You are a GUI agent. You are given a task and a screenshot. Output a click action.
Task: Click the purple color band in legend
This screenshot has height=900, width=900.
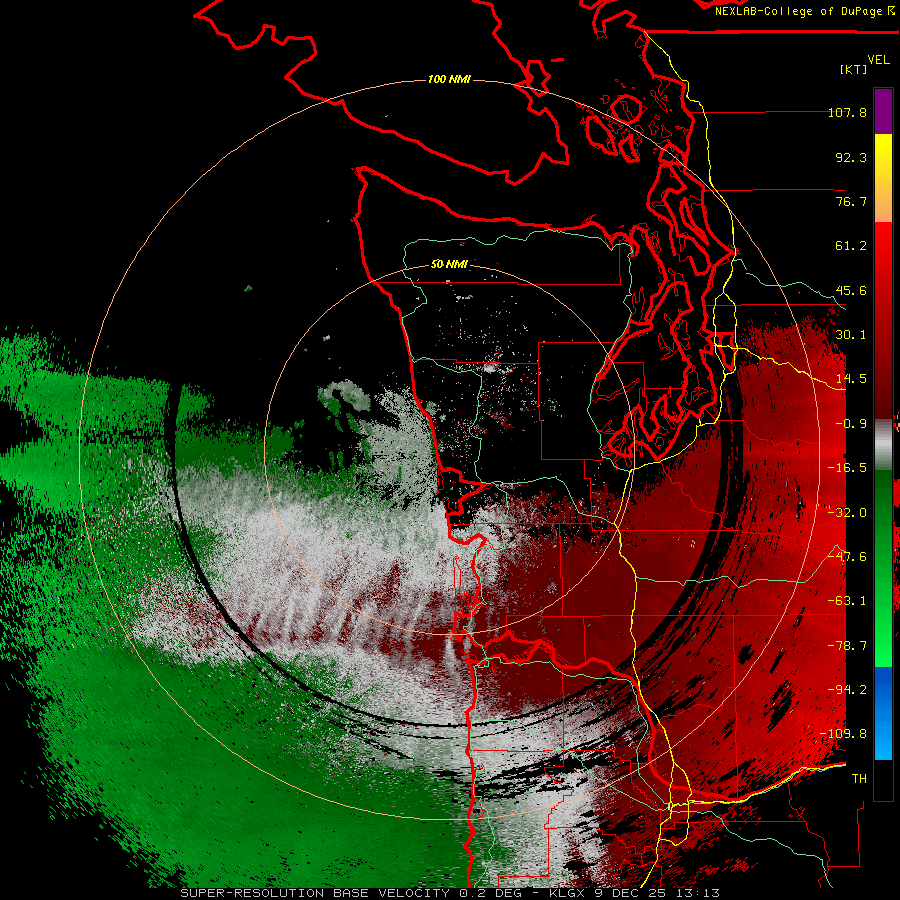click(x=883, y=112)
